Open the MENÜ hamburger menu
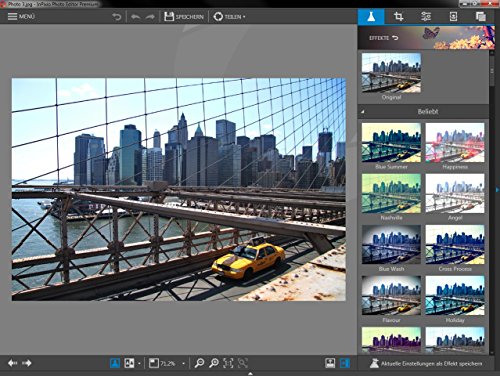The image size is (500, 376). pyautogui.click(x=21, y=16)
